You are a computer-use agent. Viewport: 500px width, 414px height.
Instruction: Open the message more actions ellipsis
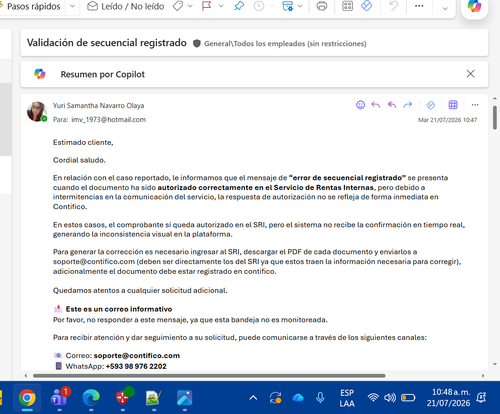point(475,105)
